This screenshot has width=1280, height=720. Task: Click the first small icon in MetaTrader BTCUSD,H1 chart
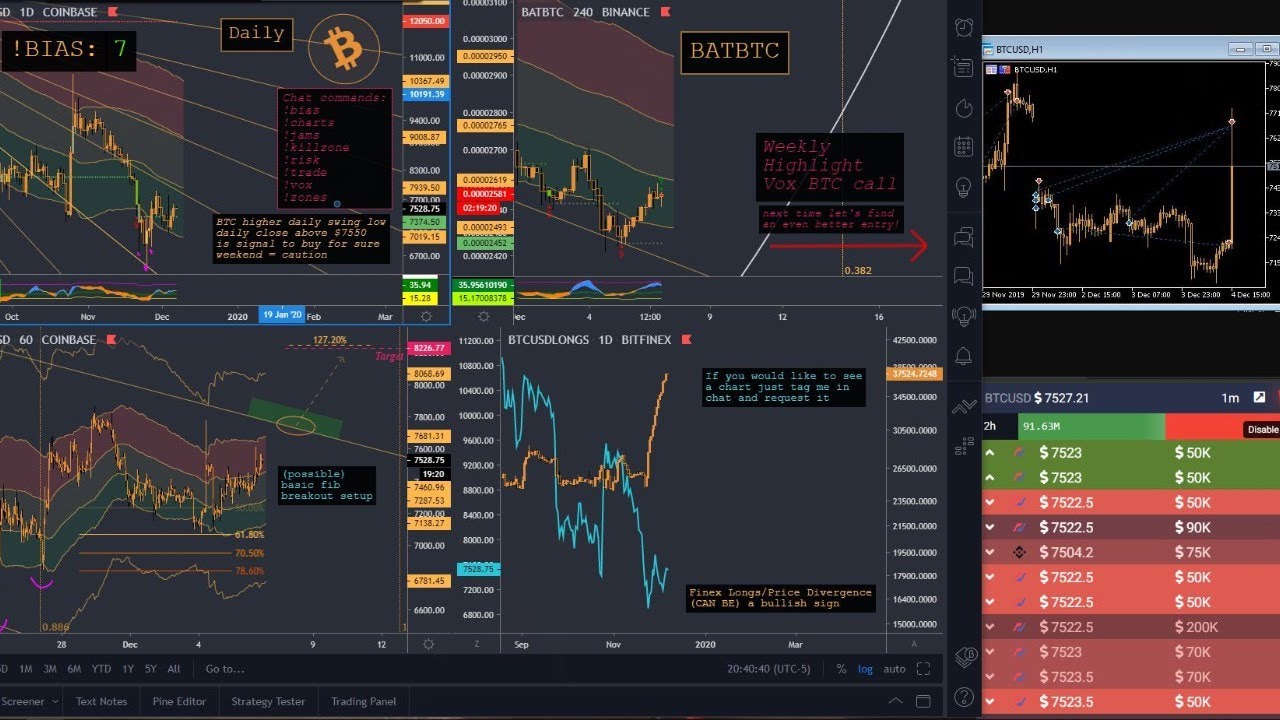click(991, 69)
